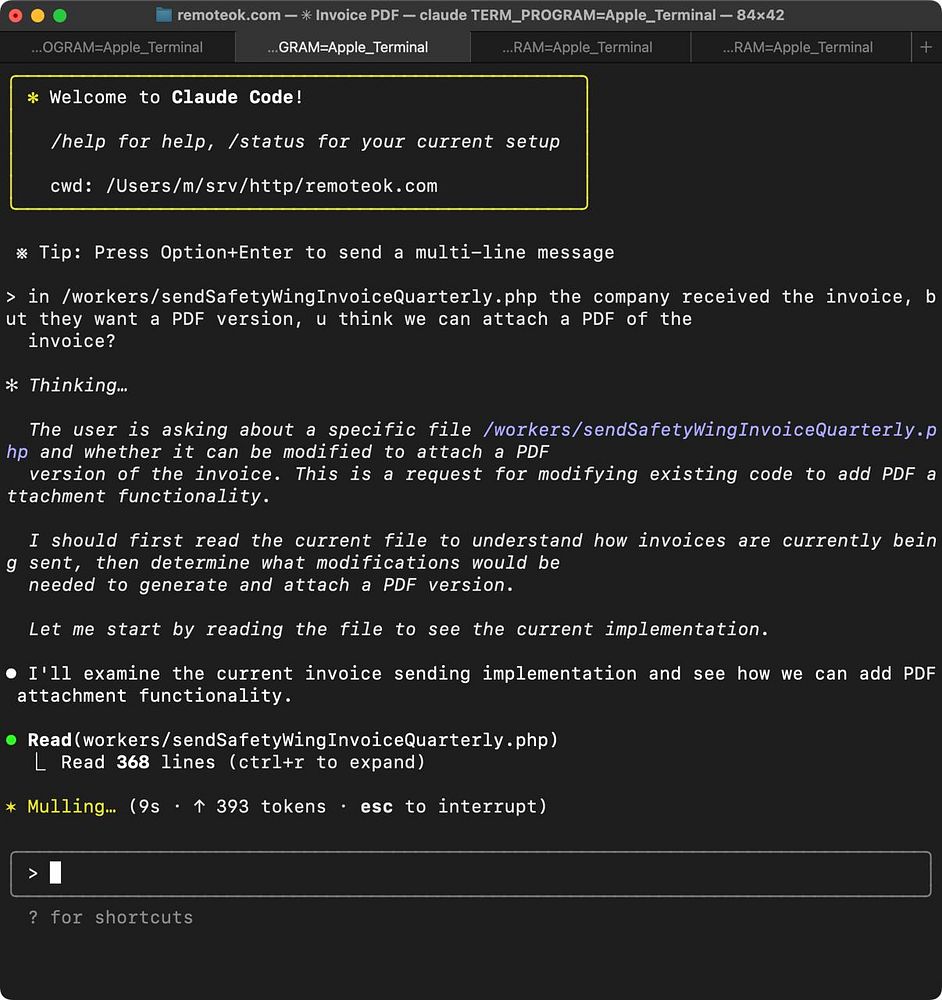Screen dimensions: 942x1000
Task: Click the yellow asterisk beside Mulling status
Action: point(12,806)
